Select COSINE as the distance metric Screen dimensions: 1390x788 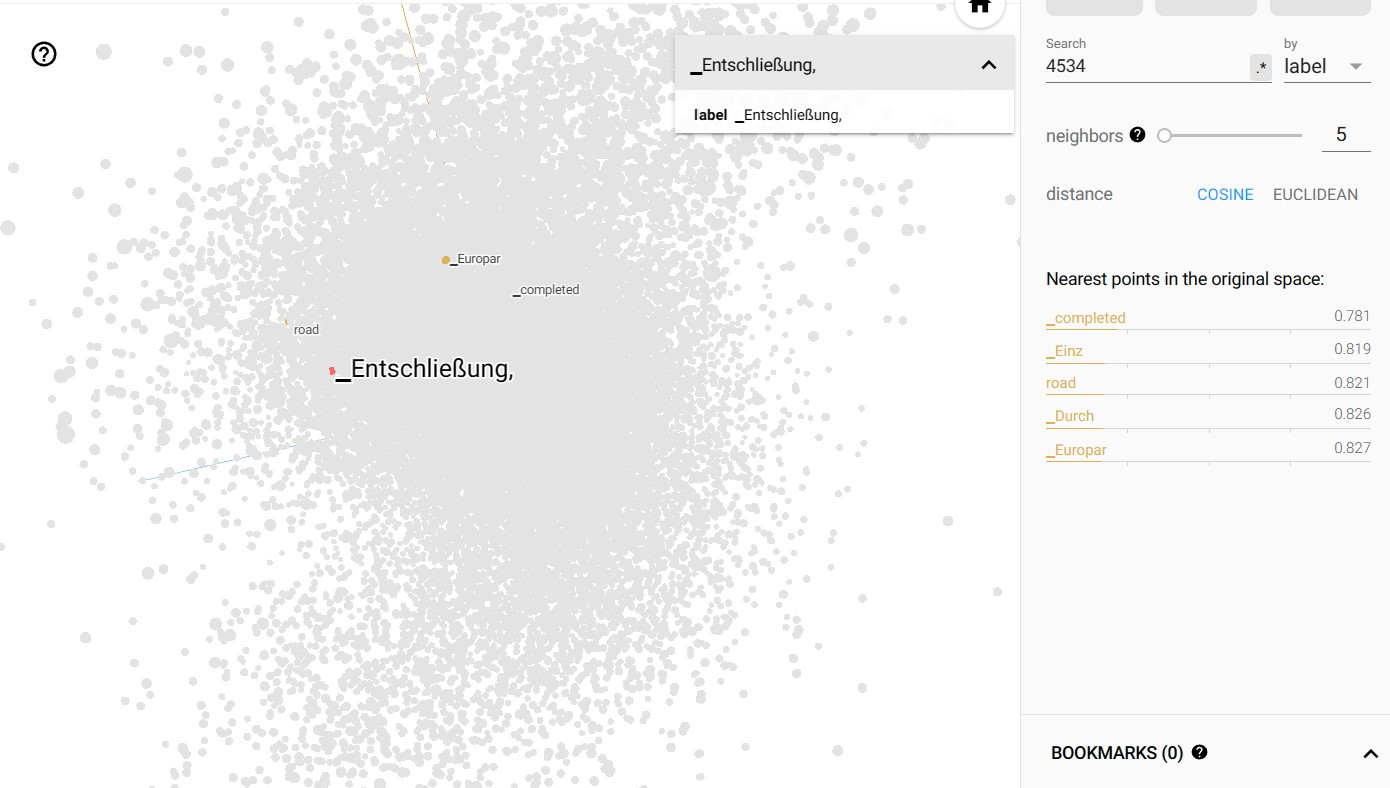[x=1225, y=194]
